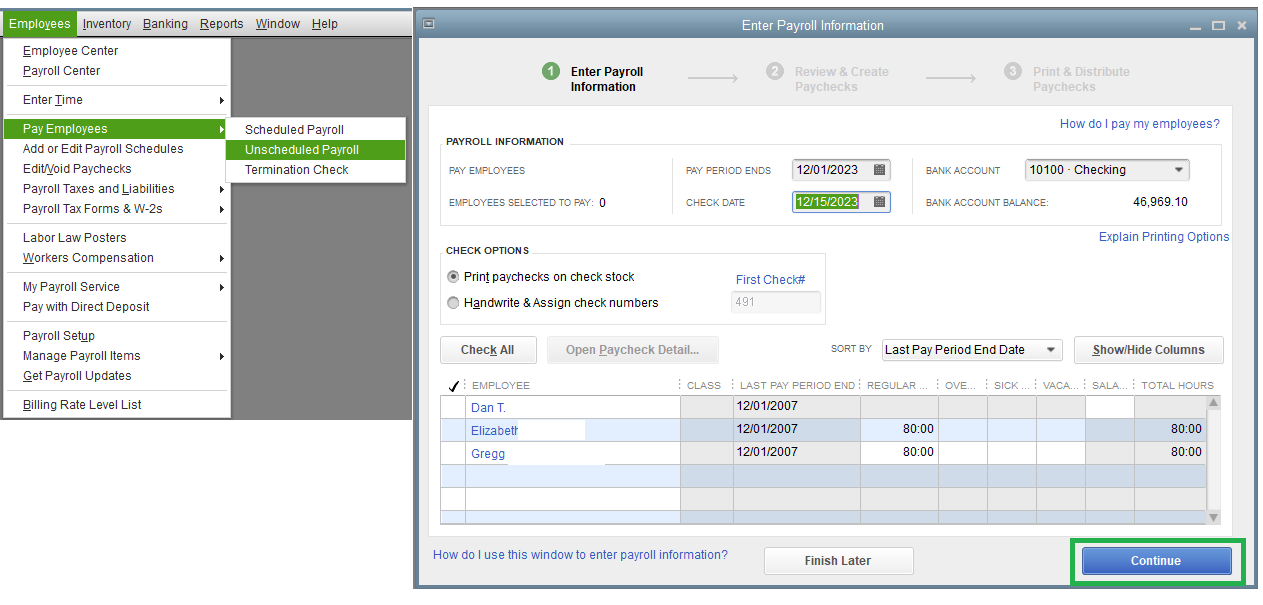
Task: Click the step 2 Review & Create circle
Action: (x=775, y=72)
